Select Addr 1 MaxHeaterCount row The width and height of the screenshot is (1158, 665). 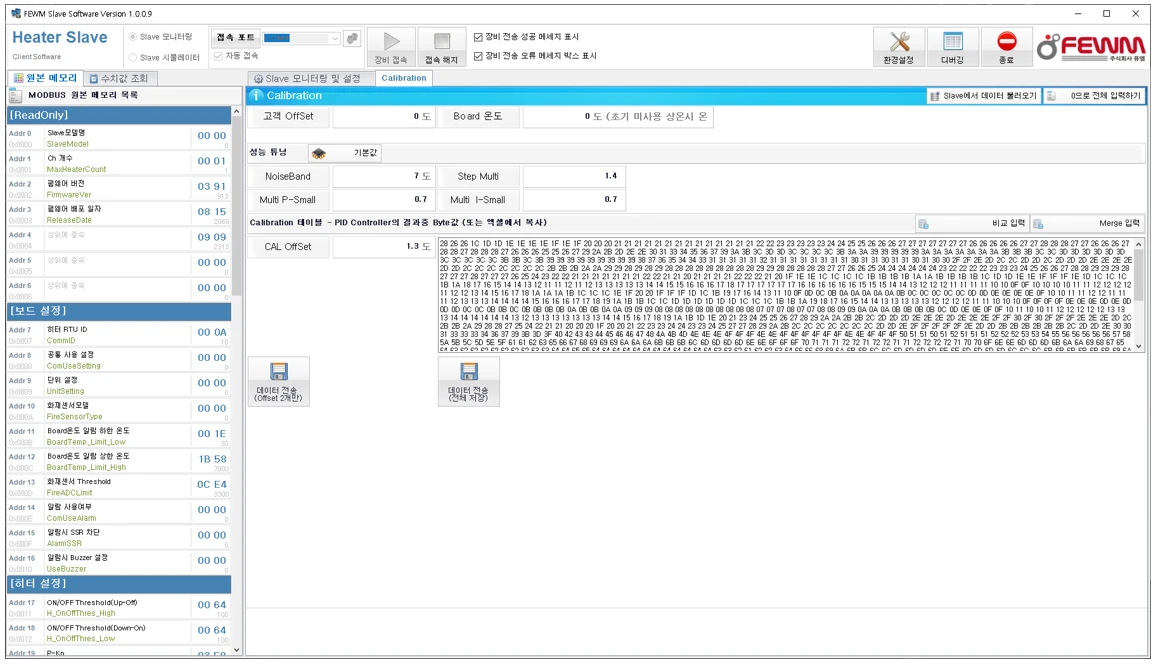click(119, 163)
